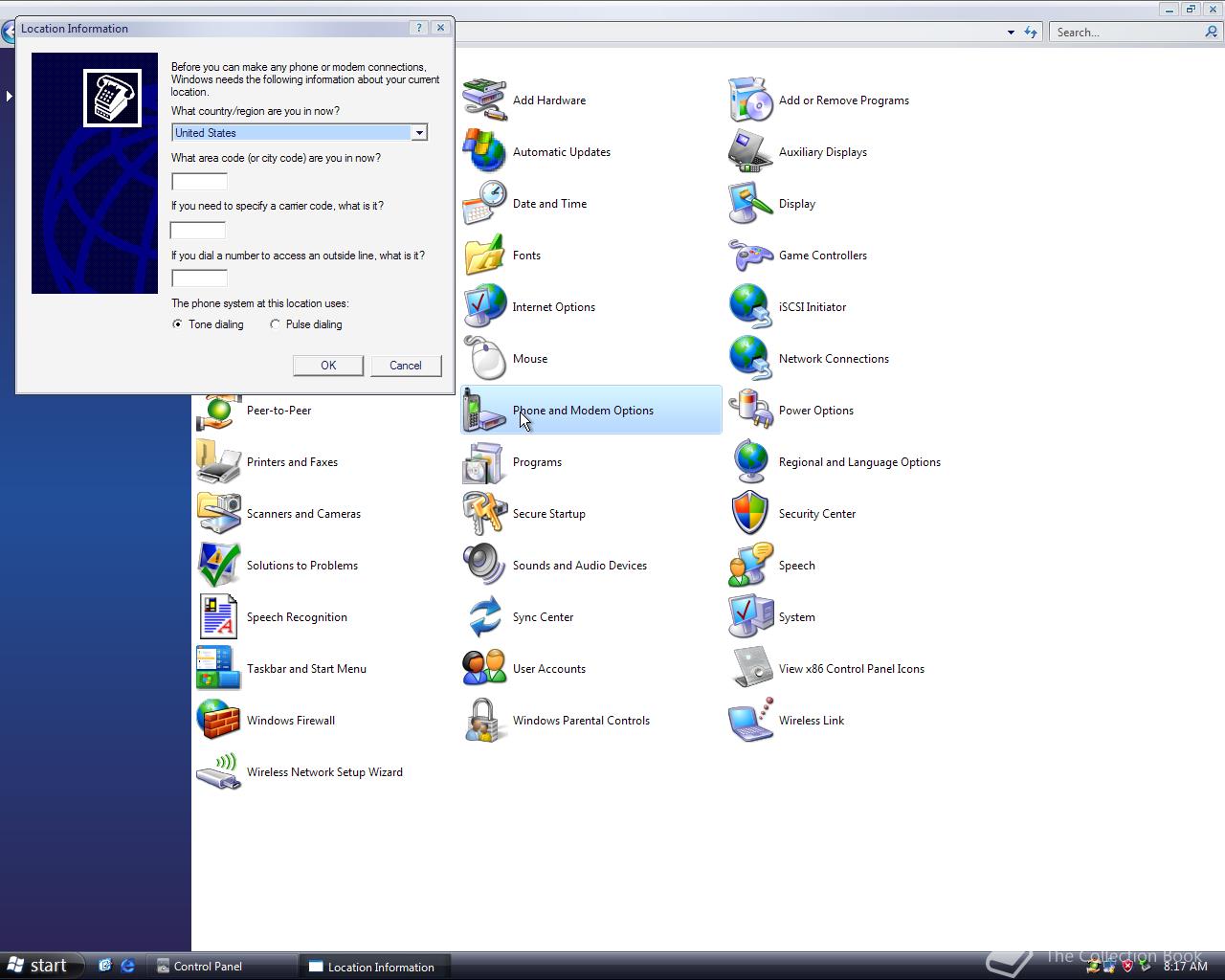Open the Sounds and Audio Devices icon
This screenshot has height=980, width=1225.
tap(484, 565)
